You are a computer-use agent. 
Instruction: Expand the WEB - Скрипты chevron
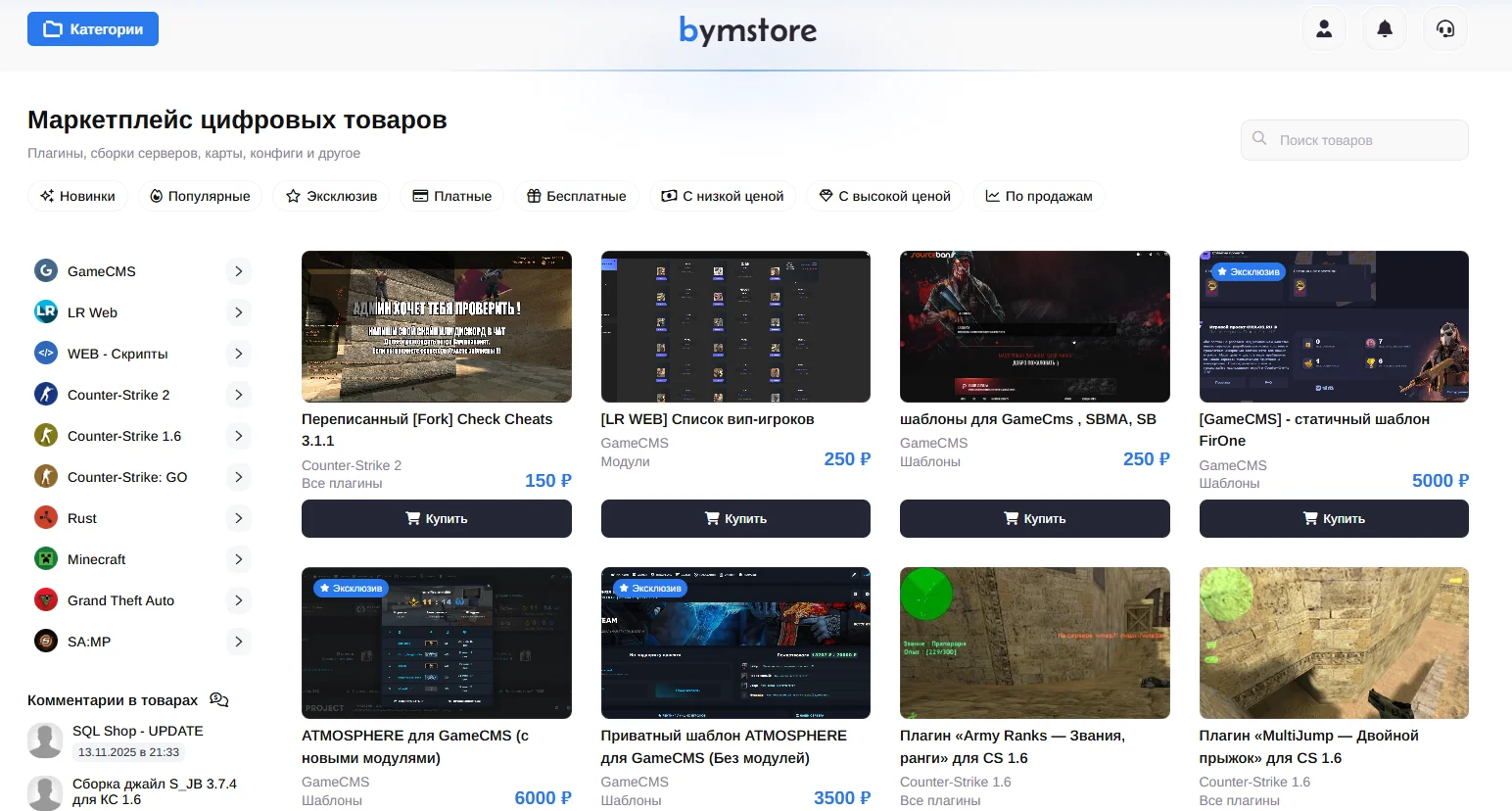pos(238,354)
